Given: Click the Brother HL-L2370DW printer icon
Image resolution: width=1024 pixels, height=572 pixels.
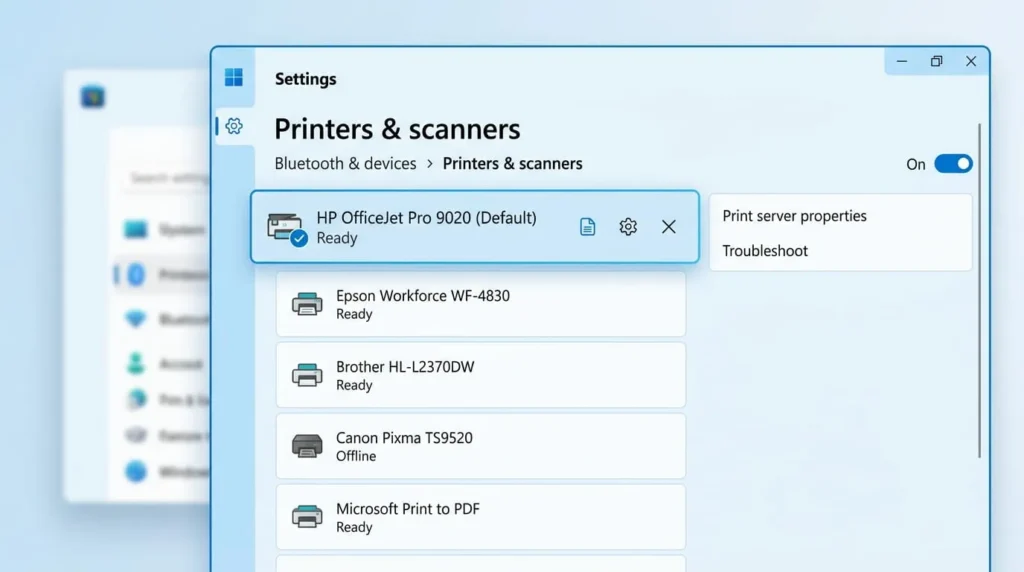Looking at the screenshot, I should [307, 375].
